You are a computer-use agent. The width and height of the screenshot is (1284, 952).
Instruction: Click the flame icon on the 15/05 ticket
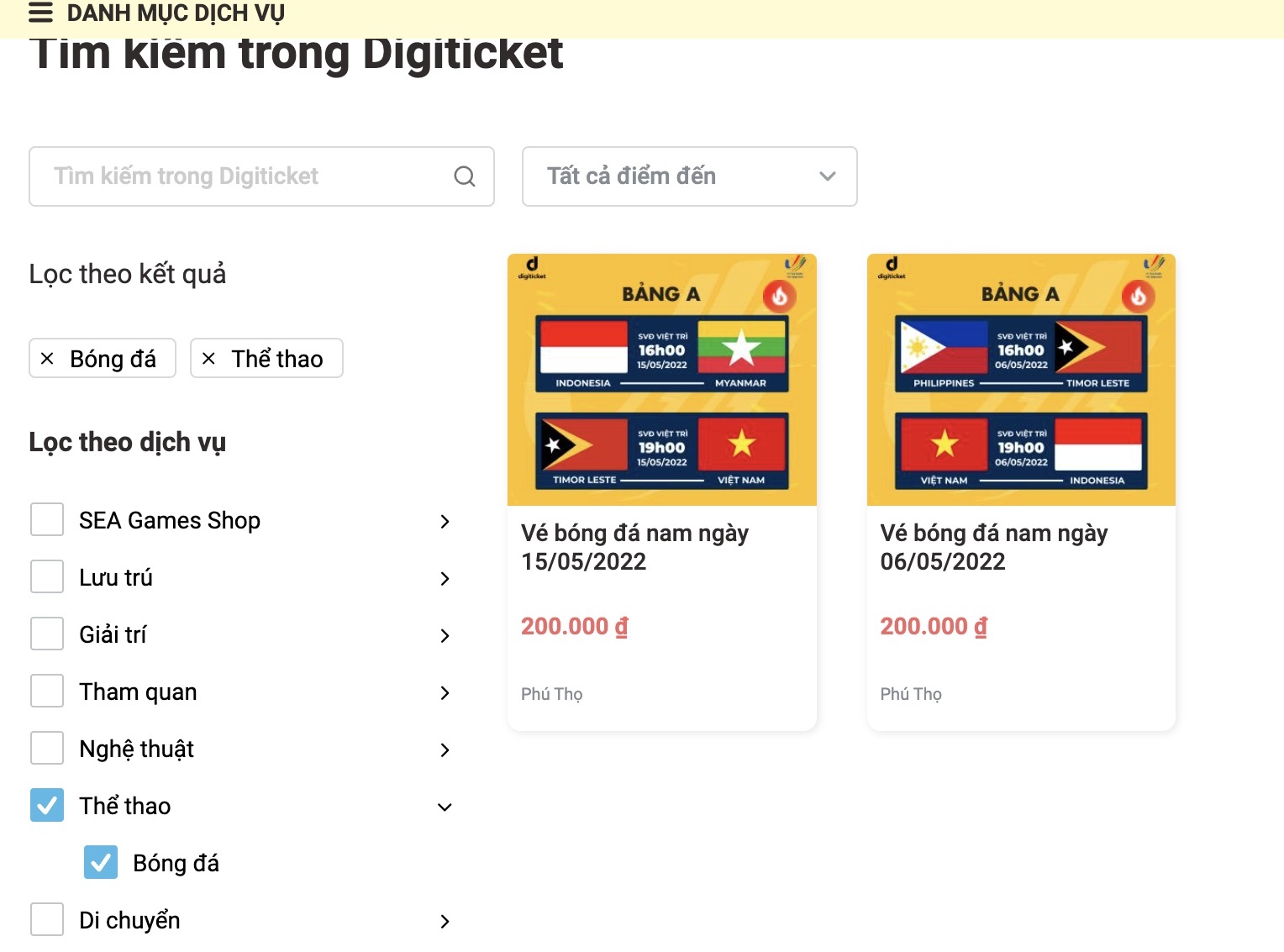pyautogui.click(x=780, y=297)
